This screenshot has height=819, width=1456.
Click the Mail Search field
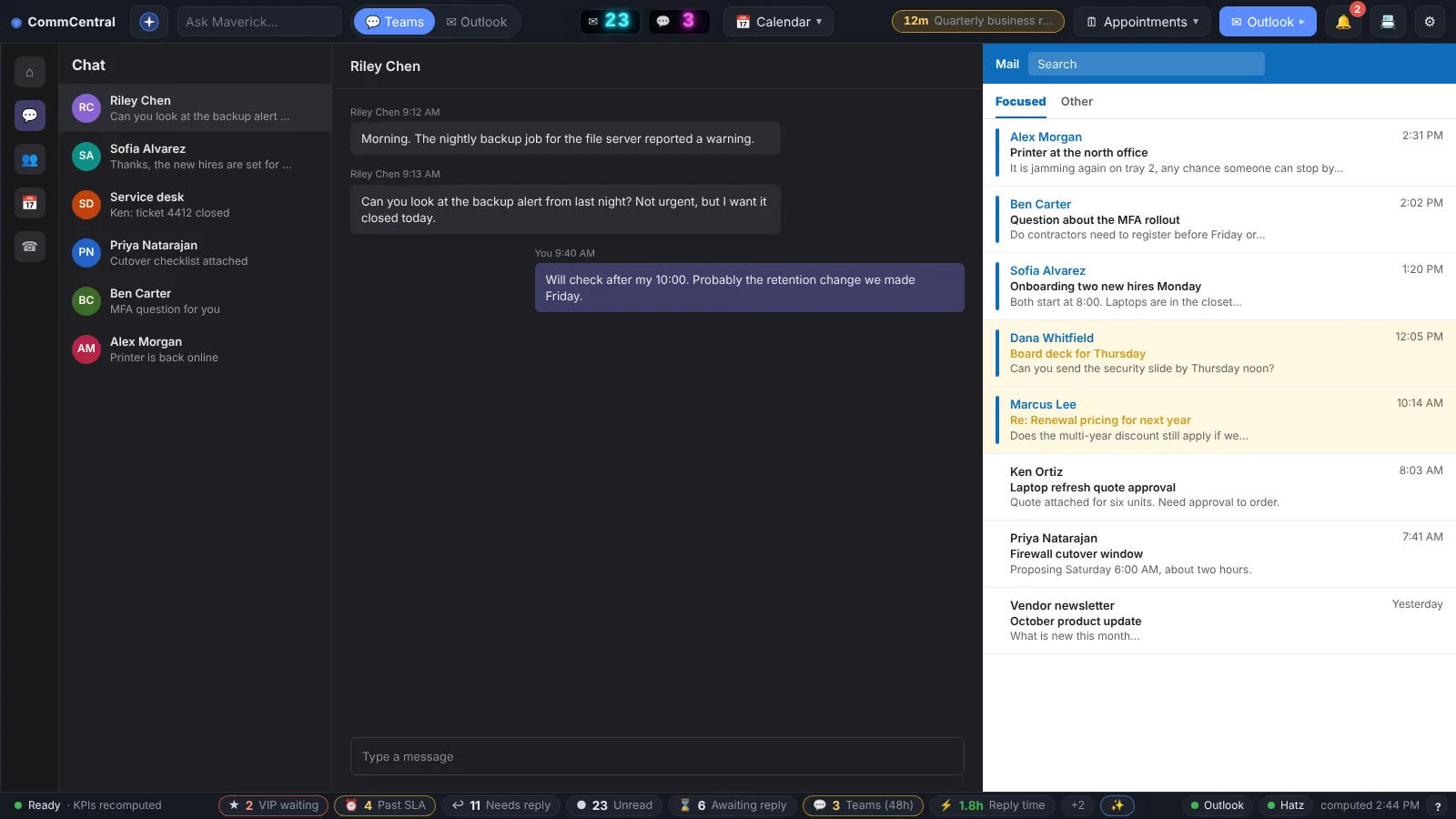coord(1147,64)
